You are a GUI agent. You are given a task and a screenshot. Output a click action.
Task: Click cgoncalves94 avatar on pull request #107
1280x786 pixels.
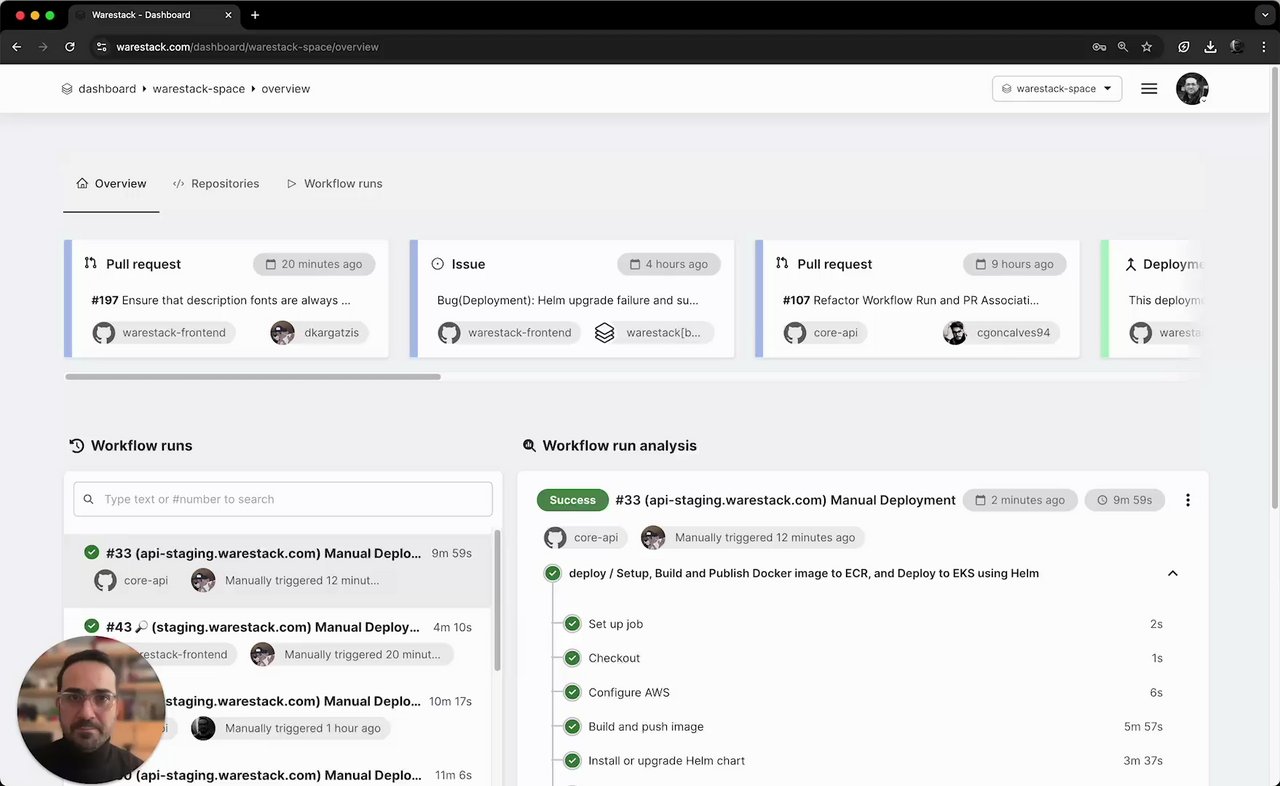[955, 333]
